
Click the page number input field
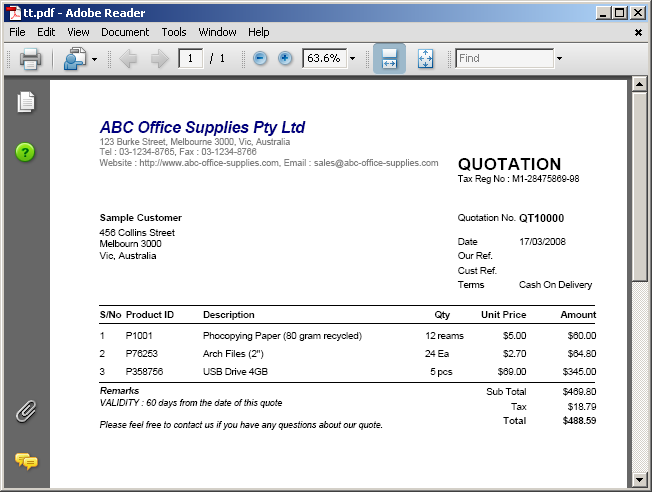point(190,59)
